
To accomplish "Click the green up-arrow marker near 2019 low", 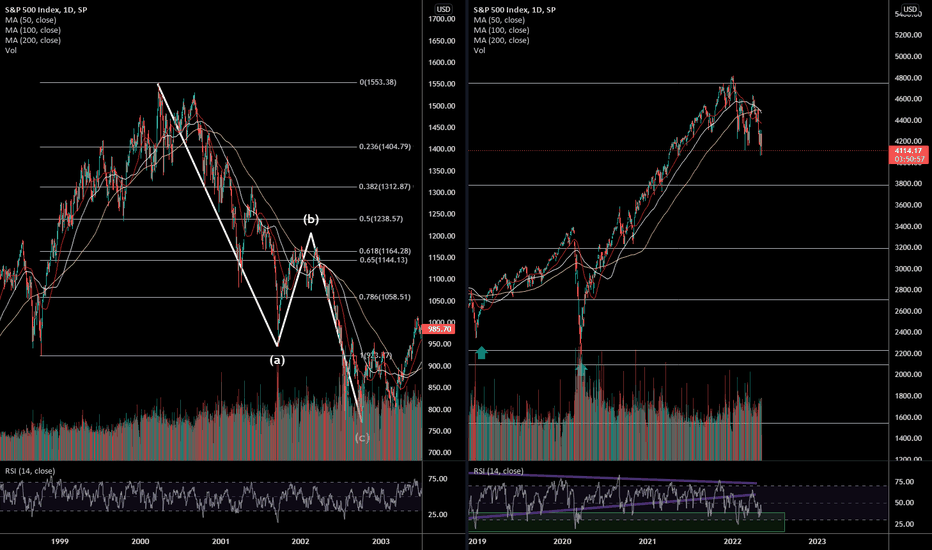I will click(481, 353).
